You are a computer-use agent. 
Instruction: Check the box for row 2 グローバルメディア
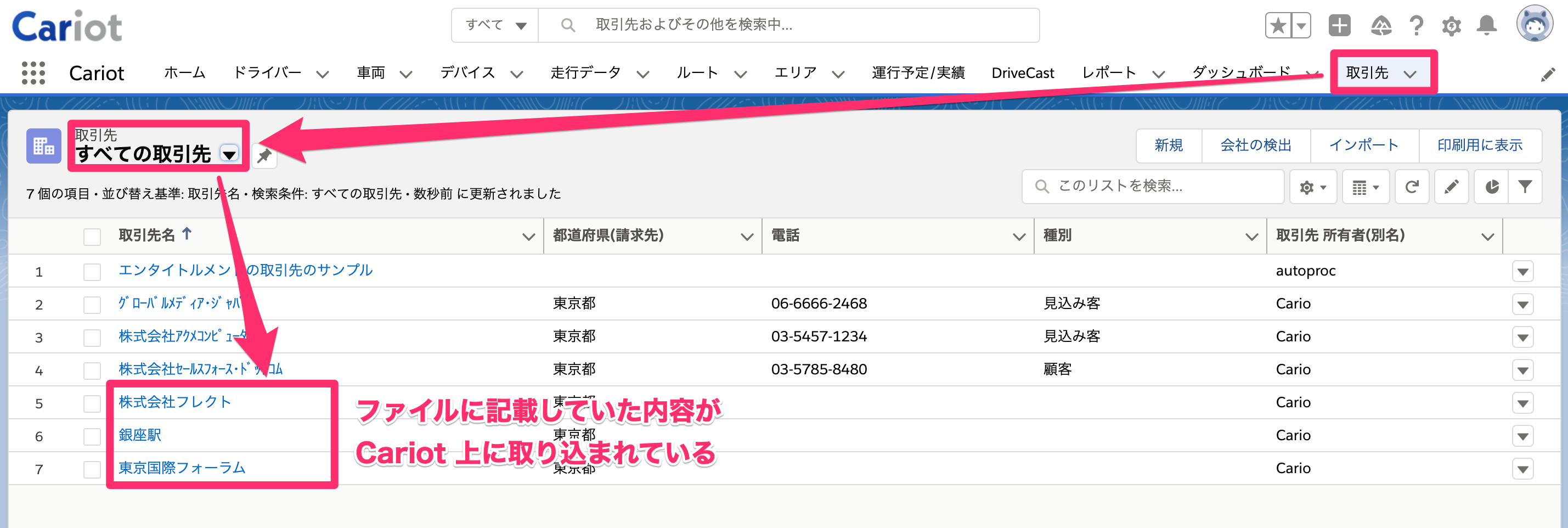[x=92, y=305]
